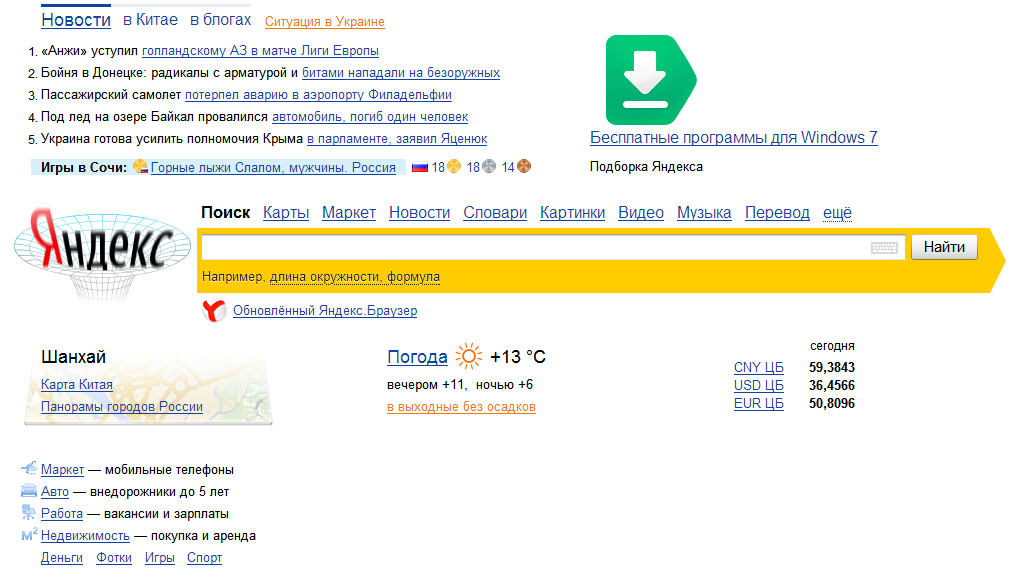Click the bronze medal icon
1023x572 pixels.
click(x=524, y=167)
